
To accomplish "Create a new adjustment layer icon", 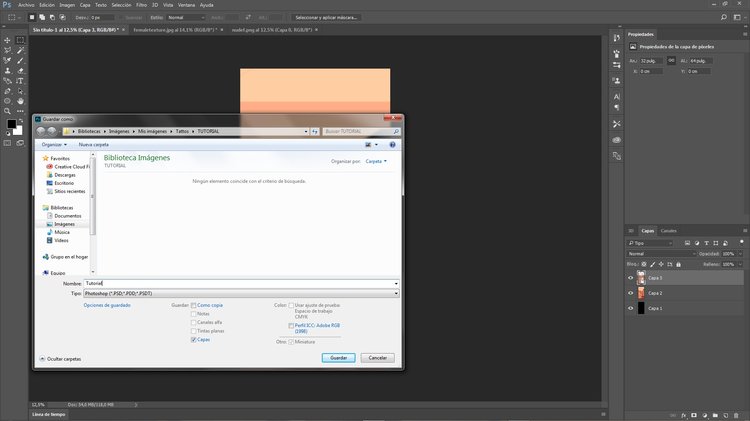I will 705,416.
